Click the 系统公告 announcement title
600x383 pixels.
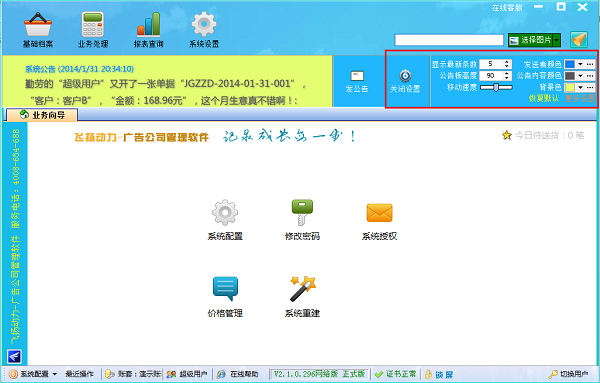(79, 69)
